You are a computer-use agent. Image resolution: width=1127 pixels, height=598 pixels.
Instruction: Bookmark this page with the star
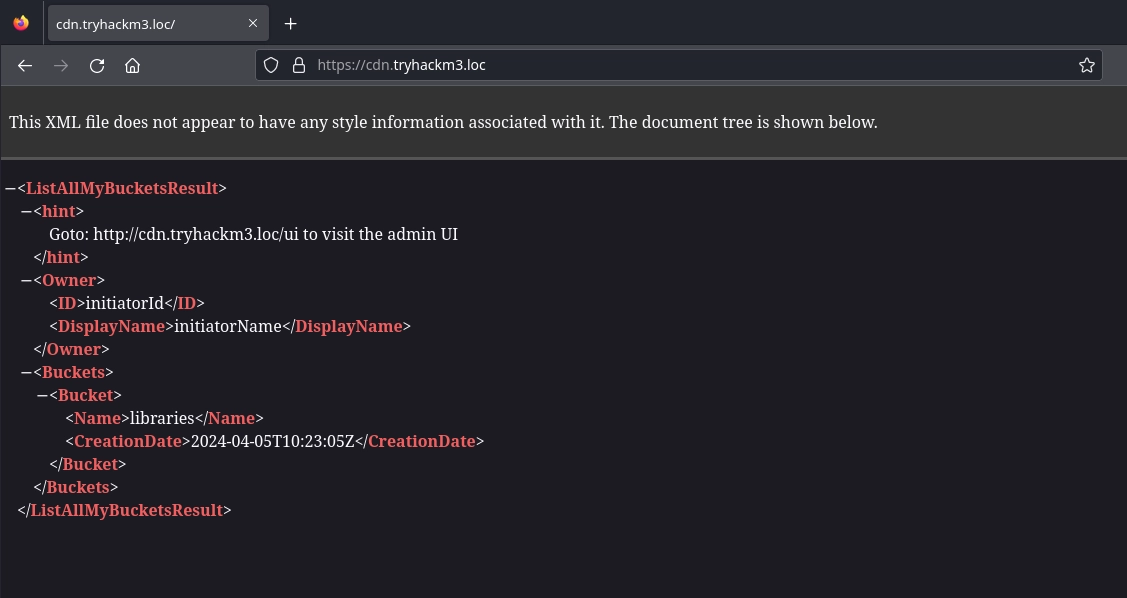[x=1086, y=66]
